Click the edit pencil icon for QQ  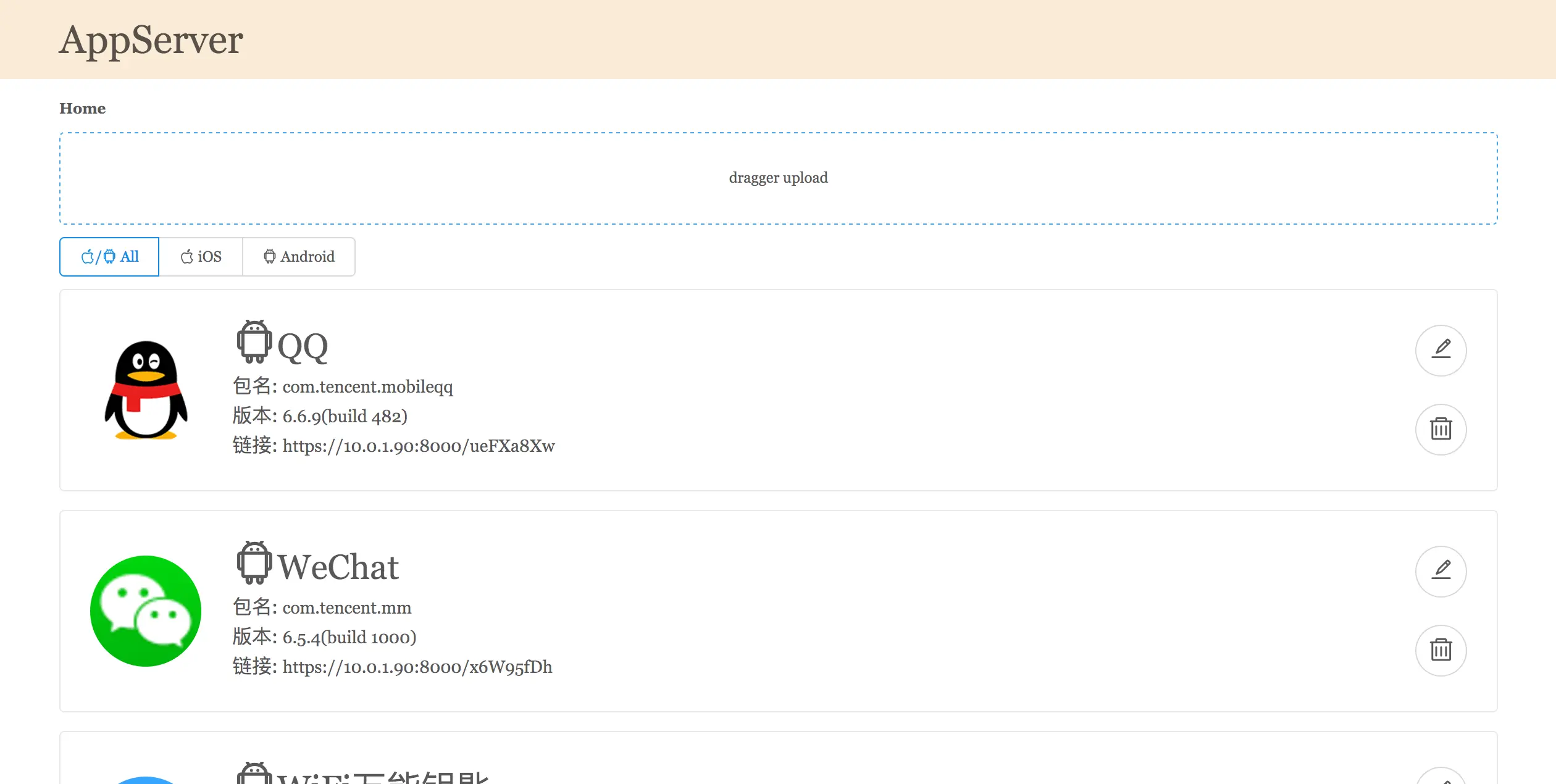click(x=1441, y=350)
